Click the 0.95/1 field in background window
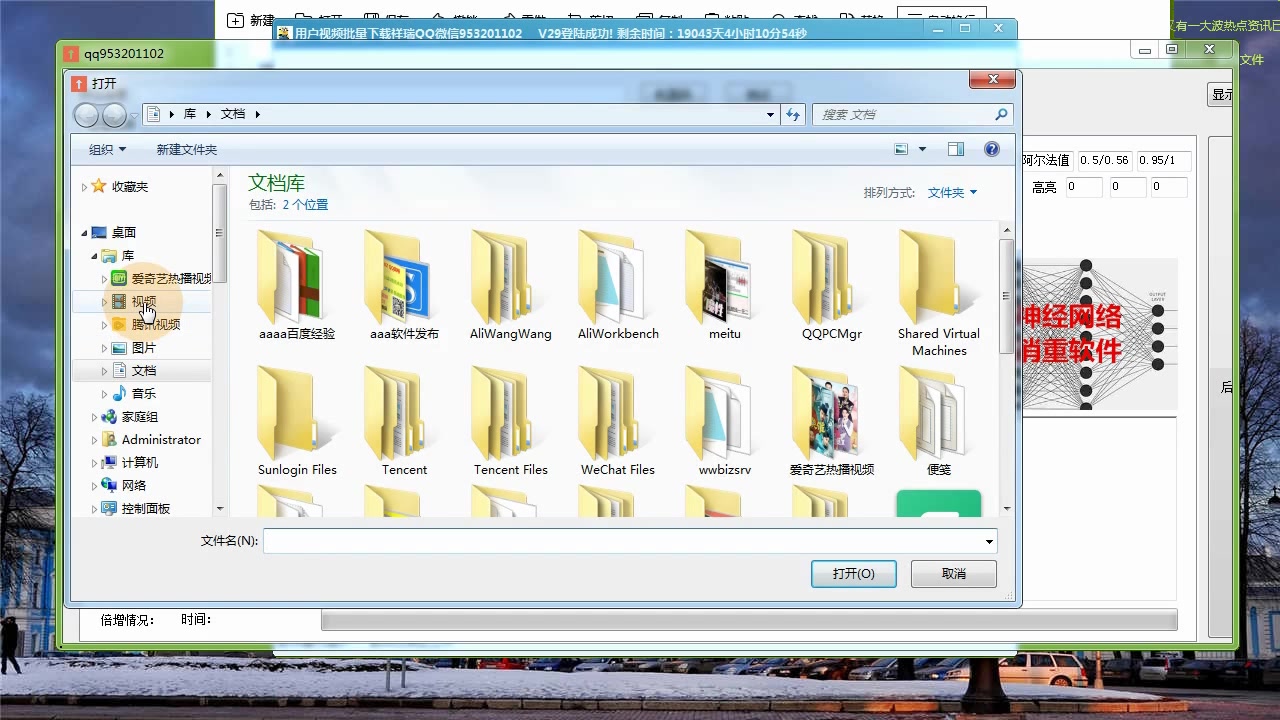 (x=1164, y=160)
